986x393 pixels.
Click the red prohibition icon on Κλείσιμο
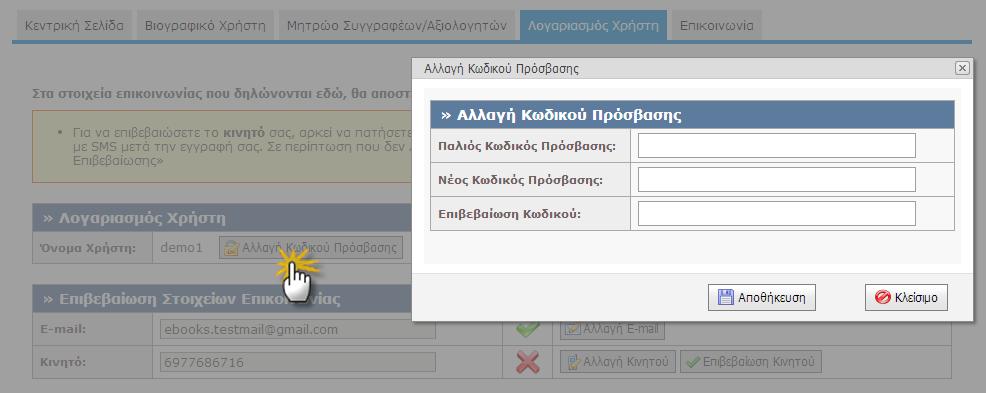click(x=882, y=297)
